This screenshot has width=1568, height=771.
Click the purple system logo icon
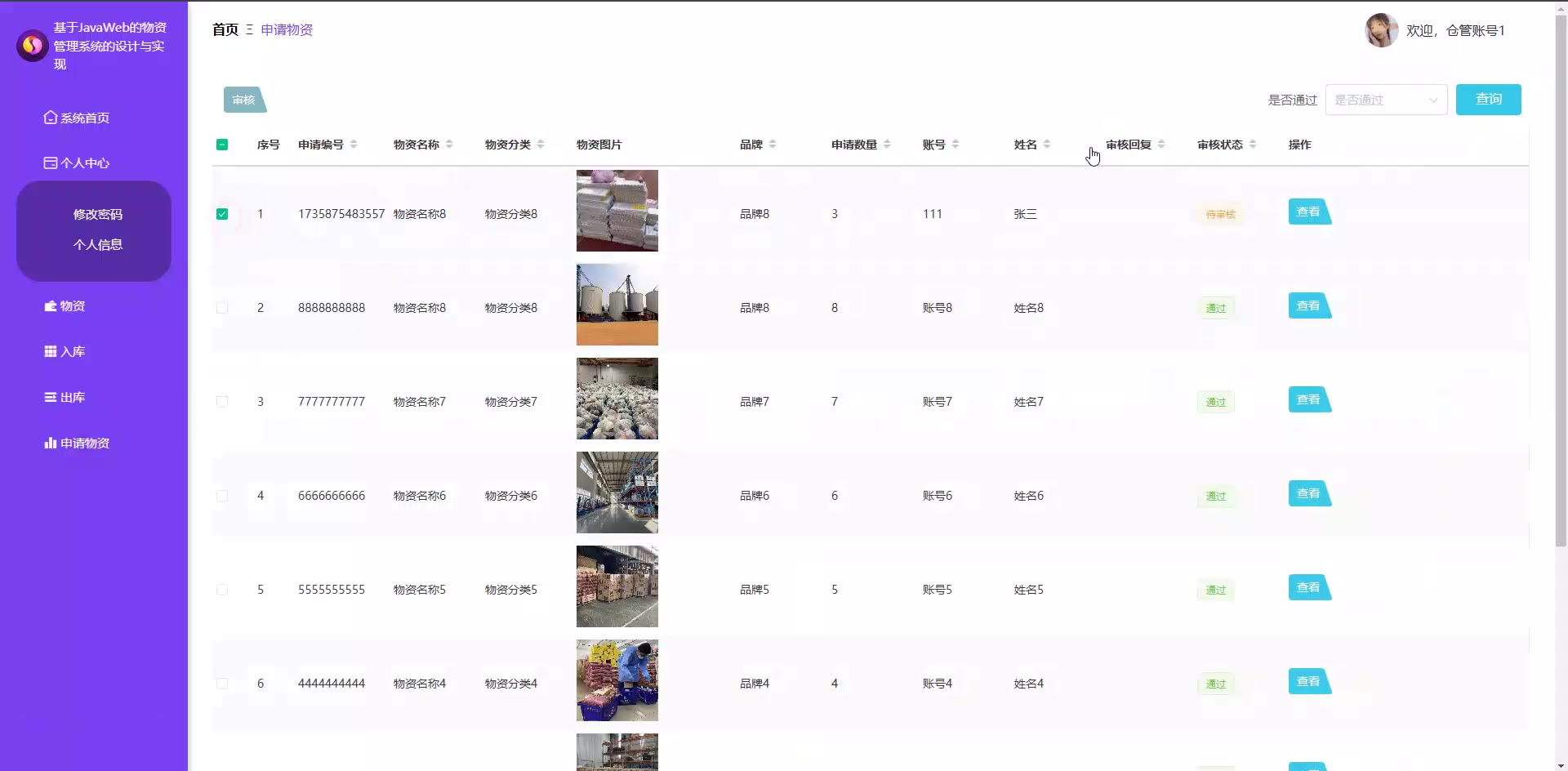[x=33, y=46]
